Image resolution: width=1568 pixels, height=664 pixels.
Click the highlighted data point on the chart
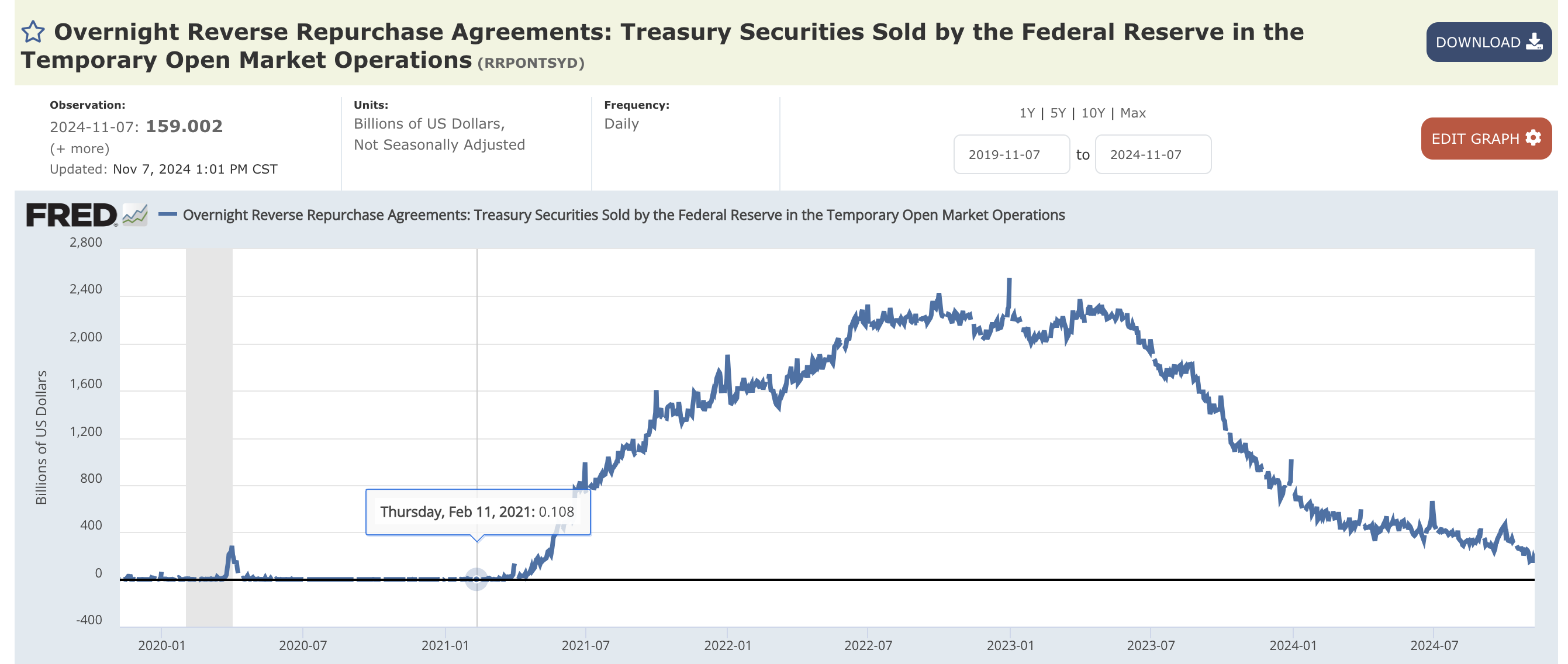point(476,579)
